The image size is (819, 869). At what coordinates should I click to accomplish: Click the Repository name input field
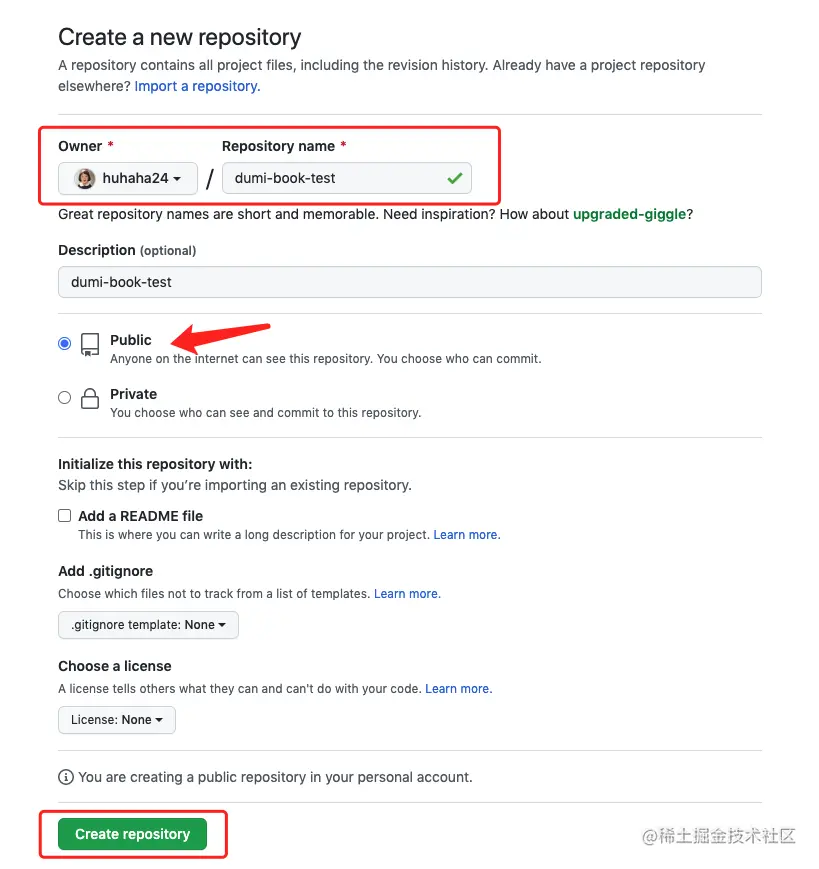tap(347, 178)
